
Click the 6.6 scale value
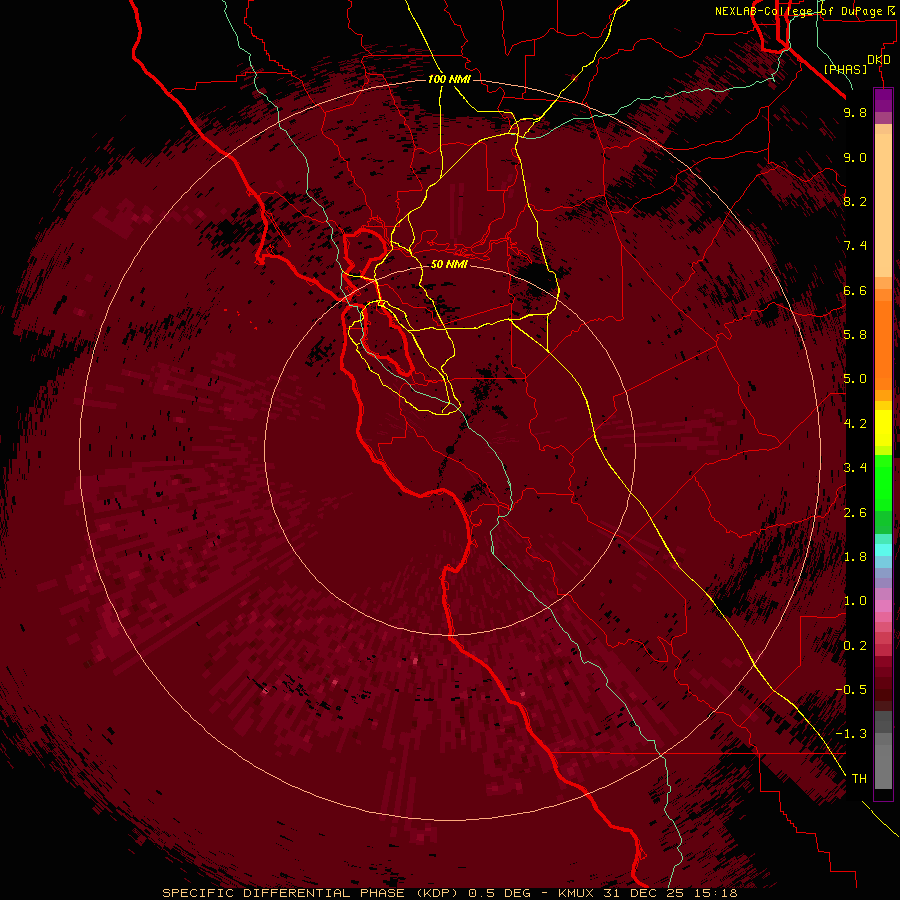tap(855, 291)
